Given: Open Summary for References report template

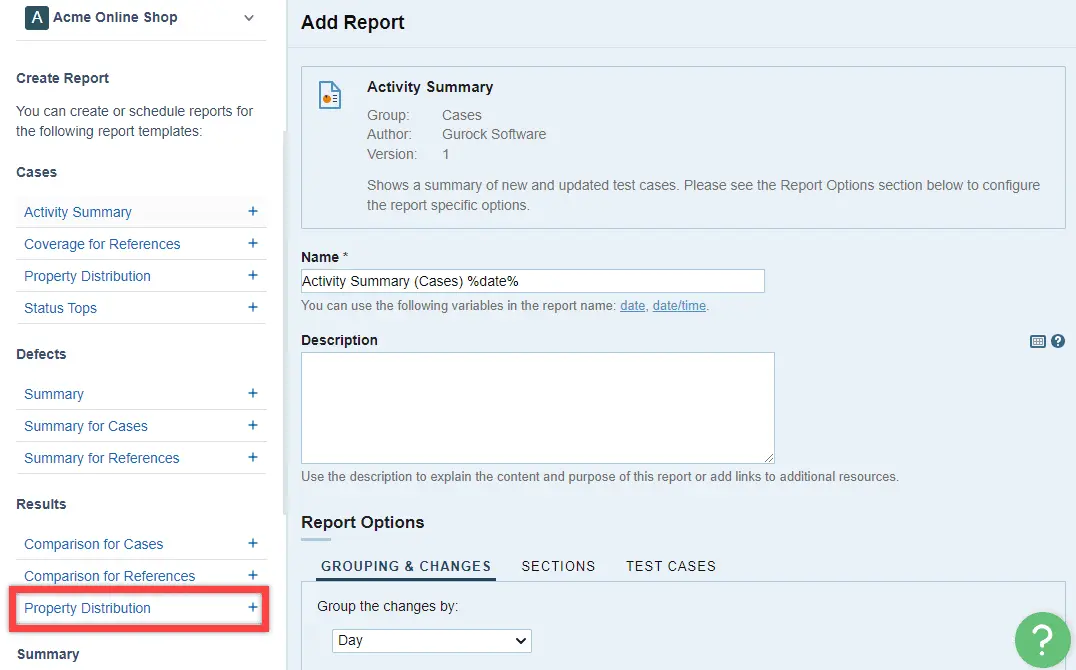Looking at the screenshot, I should [102, 458].
